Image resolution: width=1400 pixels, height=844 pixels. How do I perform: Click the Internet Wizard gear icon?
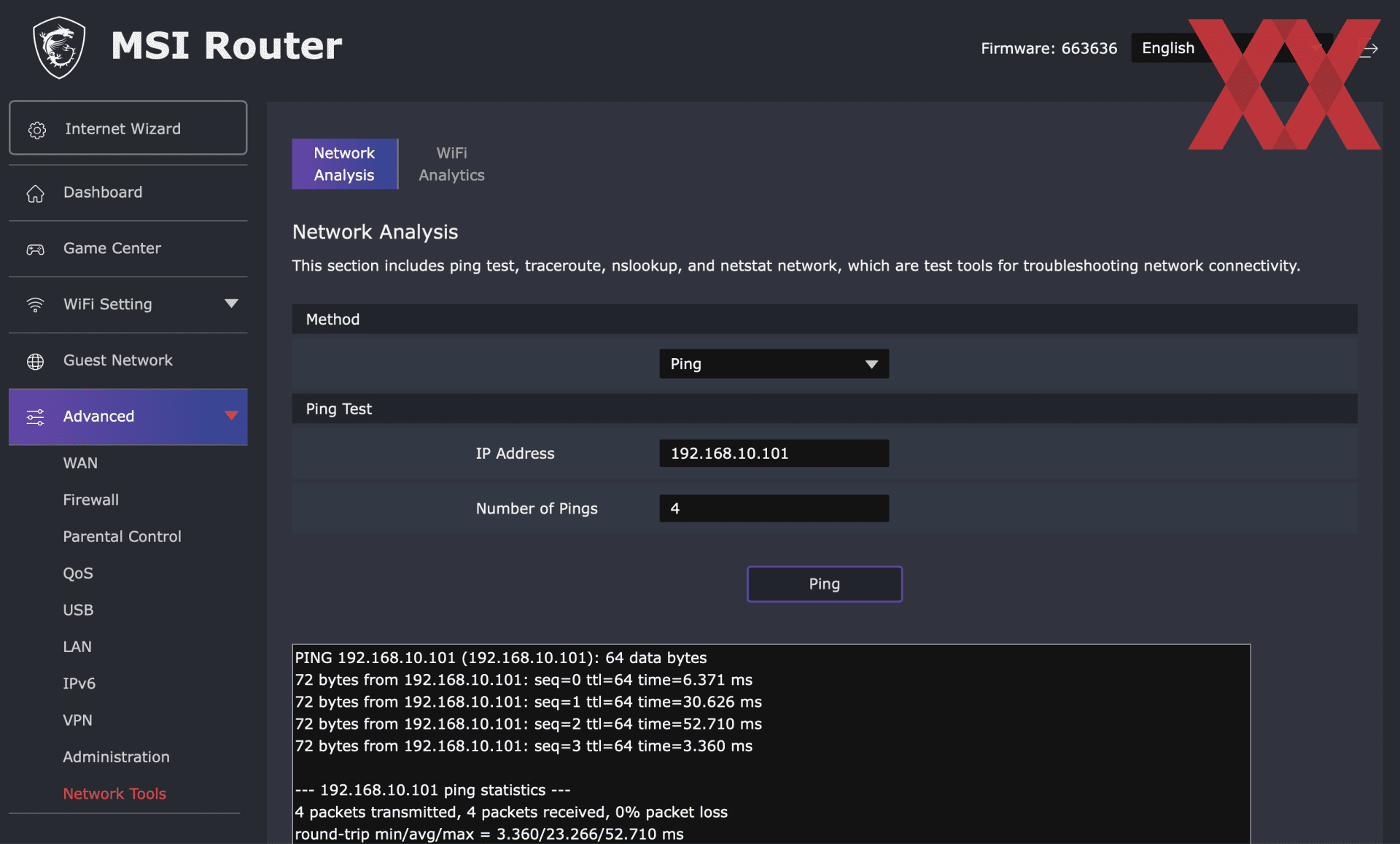coord(37,130)
